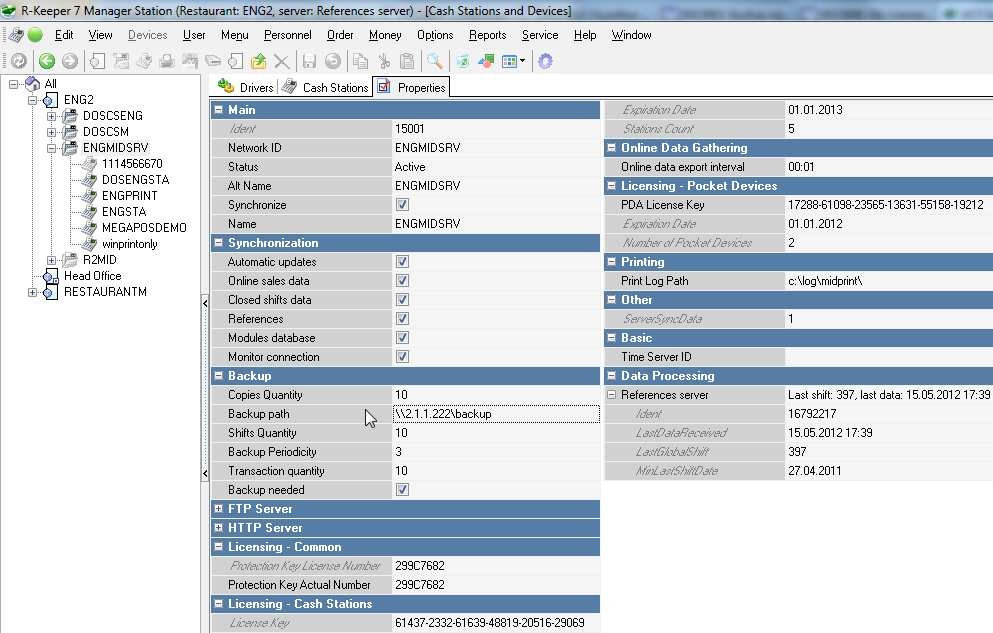Select Head Office in the tree
The height and width of the screenshot is (633, 993).
(x=92, y=276)
